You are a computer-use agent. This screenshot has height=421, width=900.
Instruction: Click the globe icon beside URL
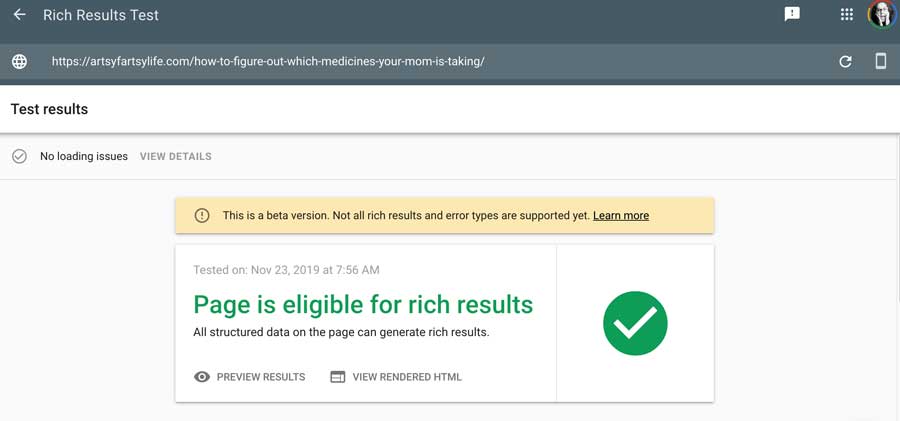[20, 61]
